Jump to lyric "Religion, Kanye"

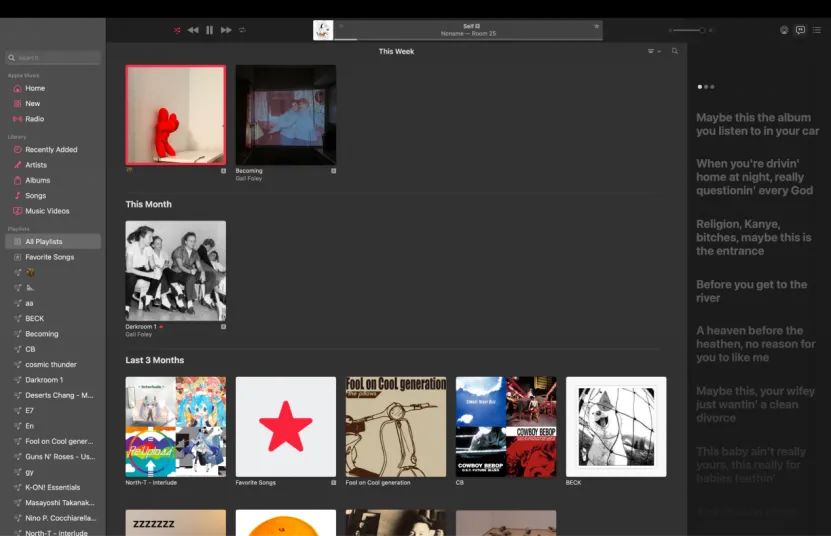point(754,238)
